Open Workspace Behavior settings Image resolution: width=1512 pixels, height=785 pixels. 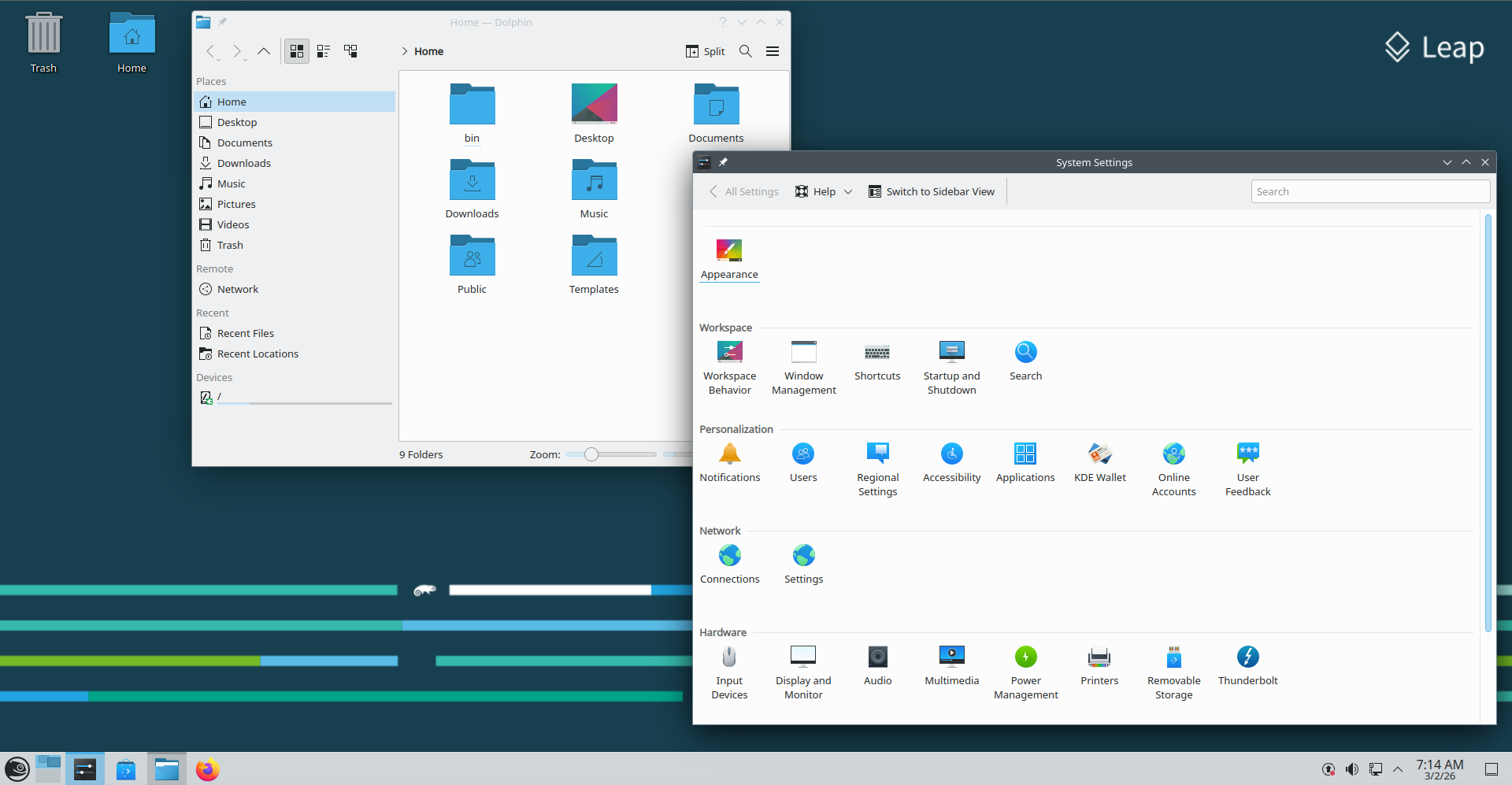729,353
